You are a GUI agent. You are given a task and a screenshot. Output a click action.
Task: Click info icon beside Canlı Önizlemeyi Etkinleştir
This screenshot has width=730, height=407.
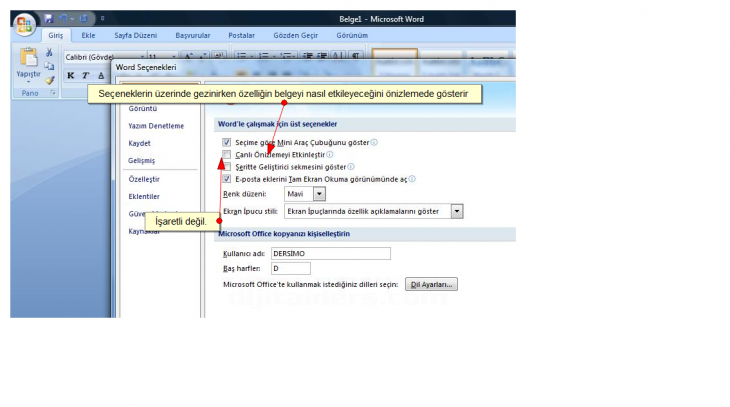330,155
